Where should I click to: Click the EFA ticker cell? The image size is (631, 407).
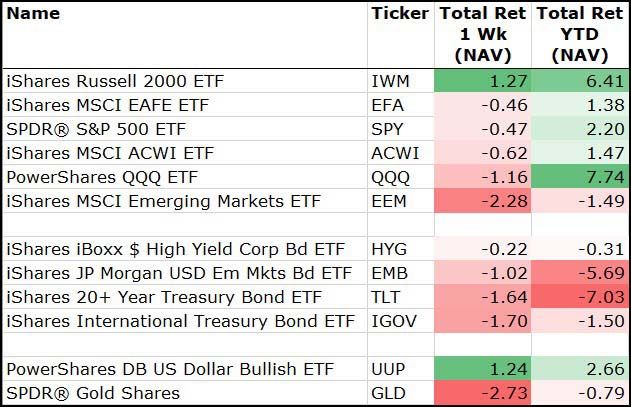click(x=387, y=104)
